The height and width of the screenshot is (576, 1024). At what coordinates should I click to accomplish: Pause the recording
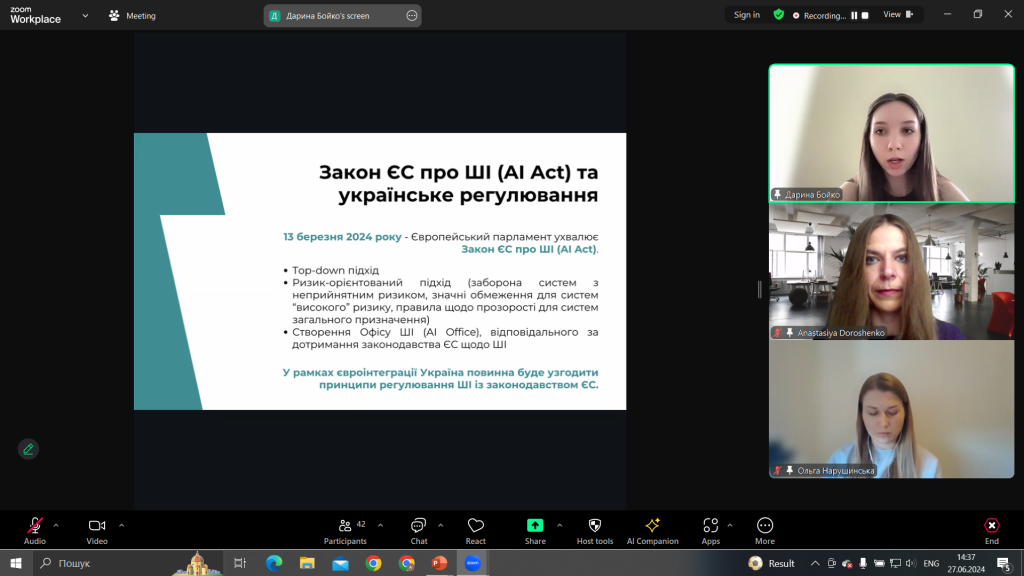tap(854, 15)
